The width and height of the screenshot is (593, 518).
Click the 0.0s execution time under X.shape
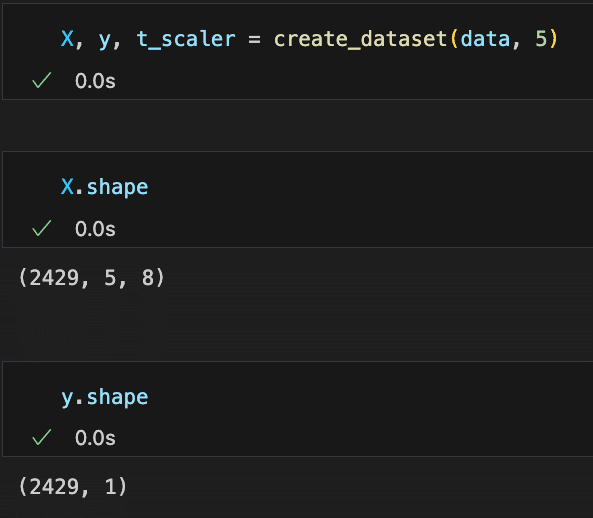point(95,229)
